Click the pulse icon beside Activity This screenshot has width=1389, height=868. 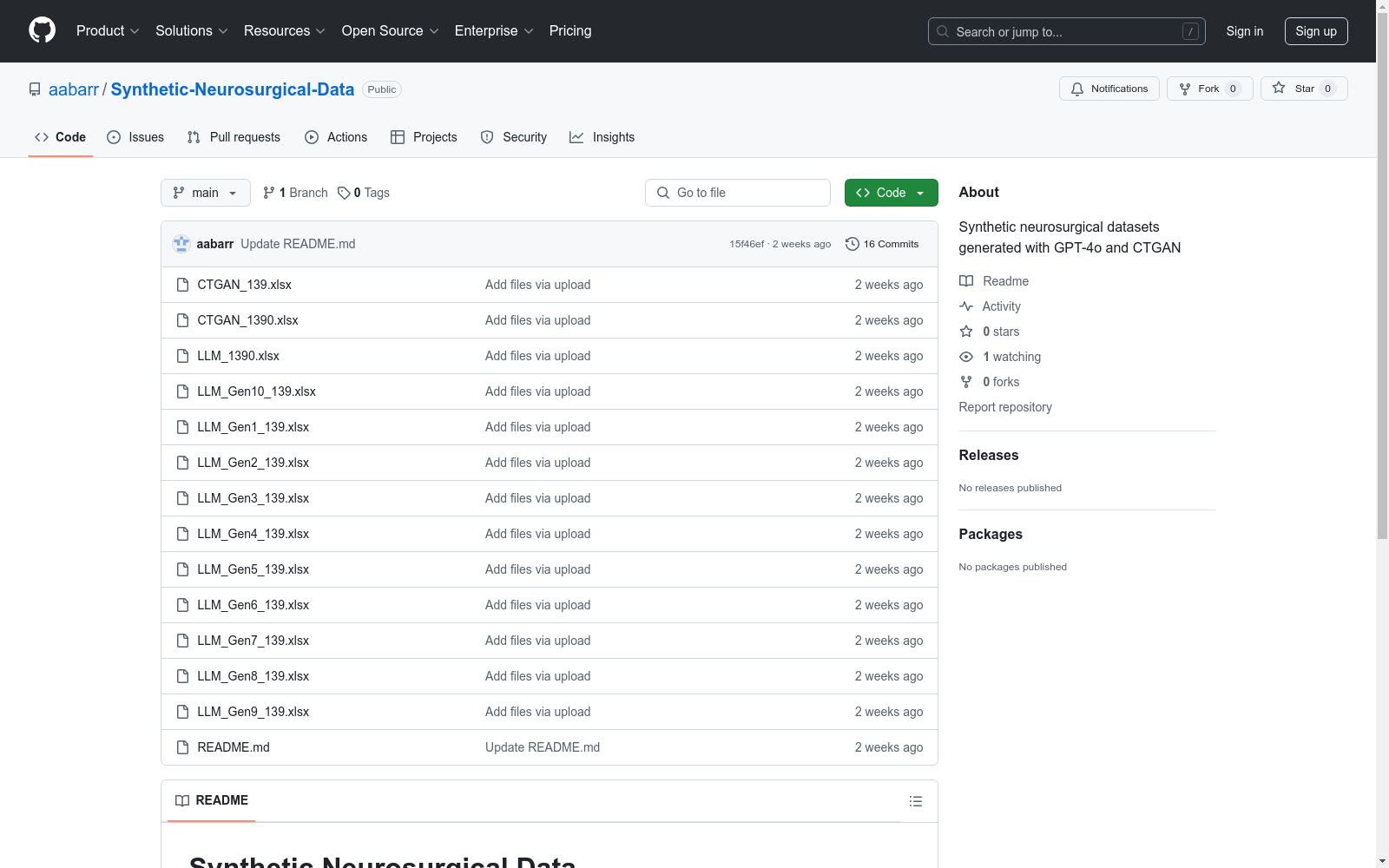coord(966,306)
